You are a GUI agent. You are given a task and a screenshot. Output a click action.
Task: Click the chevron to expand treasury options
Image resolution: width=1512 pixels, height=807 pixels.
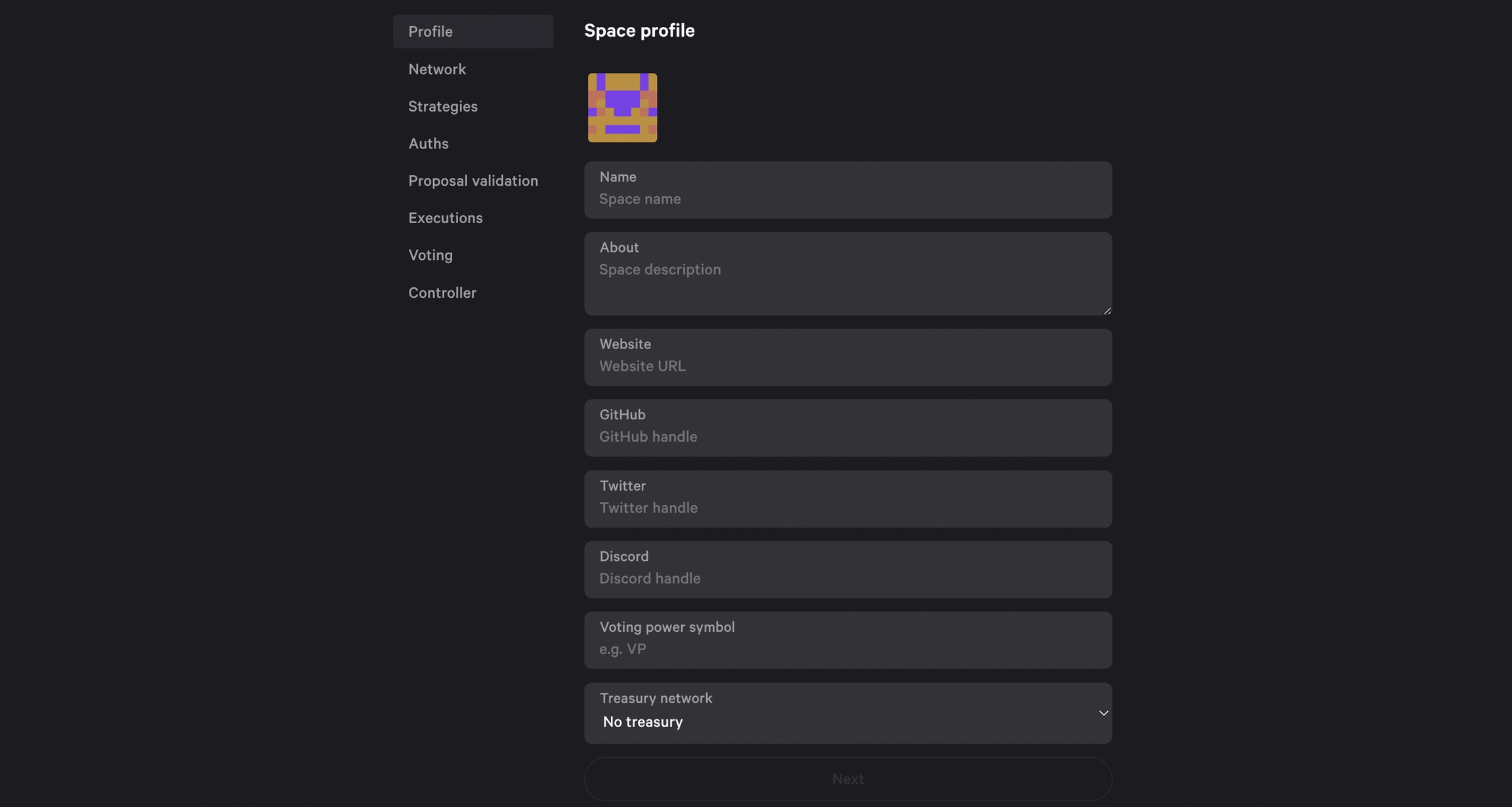[1102, 713]
